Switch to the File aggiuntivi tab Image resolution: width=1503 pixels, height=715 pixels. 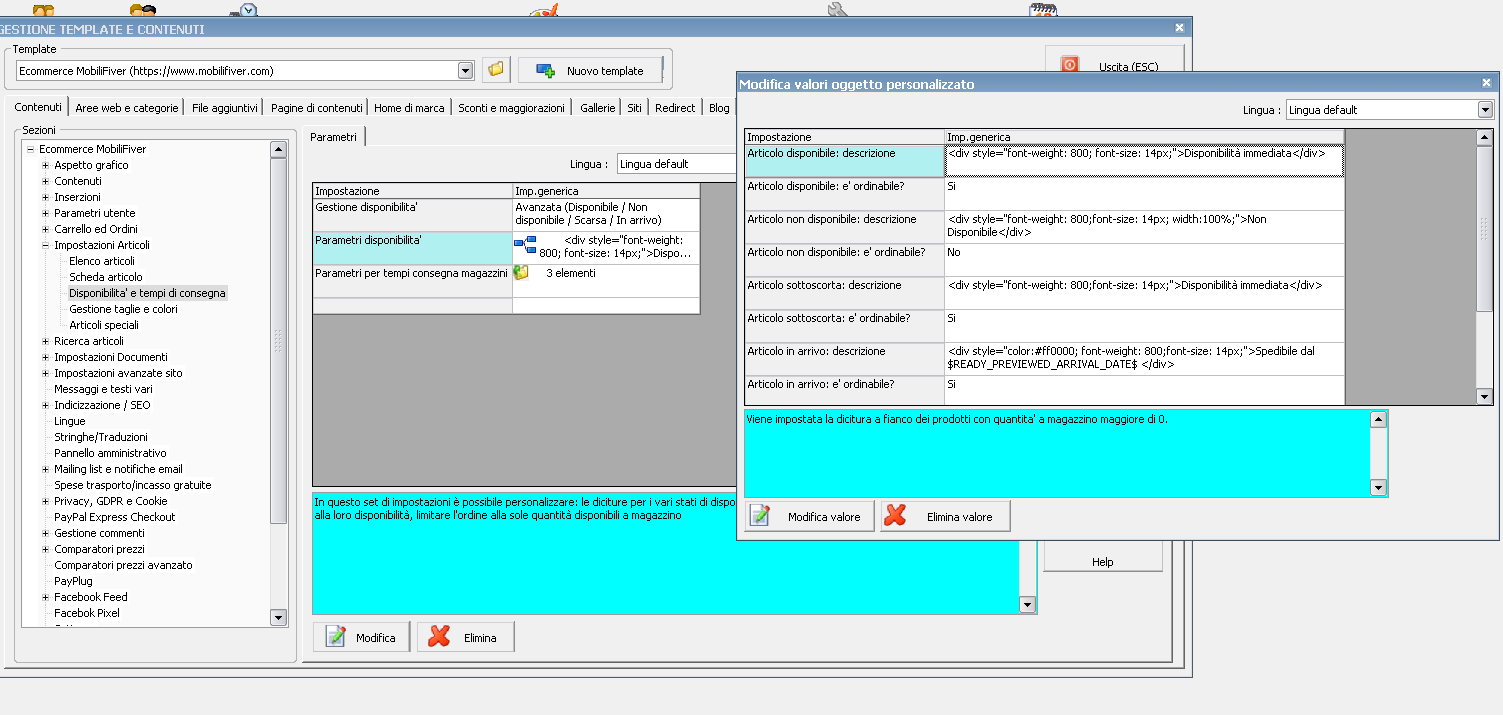coord(225,108)
